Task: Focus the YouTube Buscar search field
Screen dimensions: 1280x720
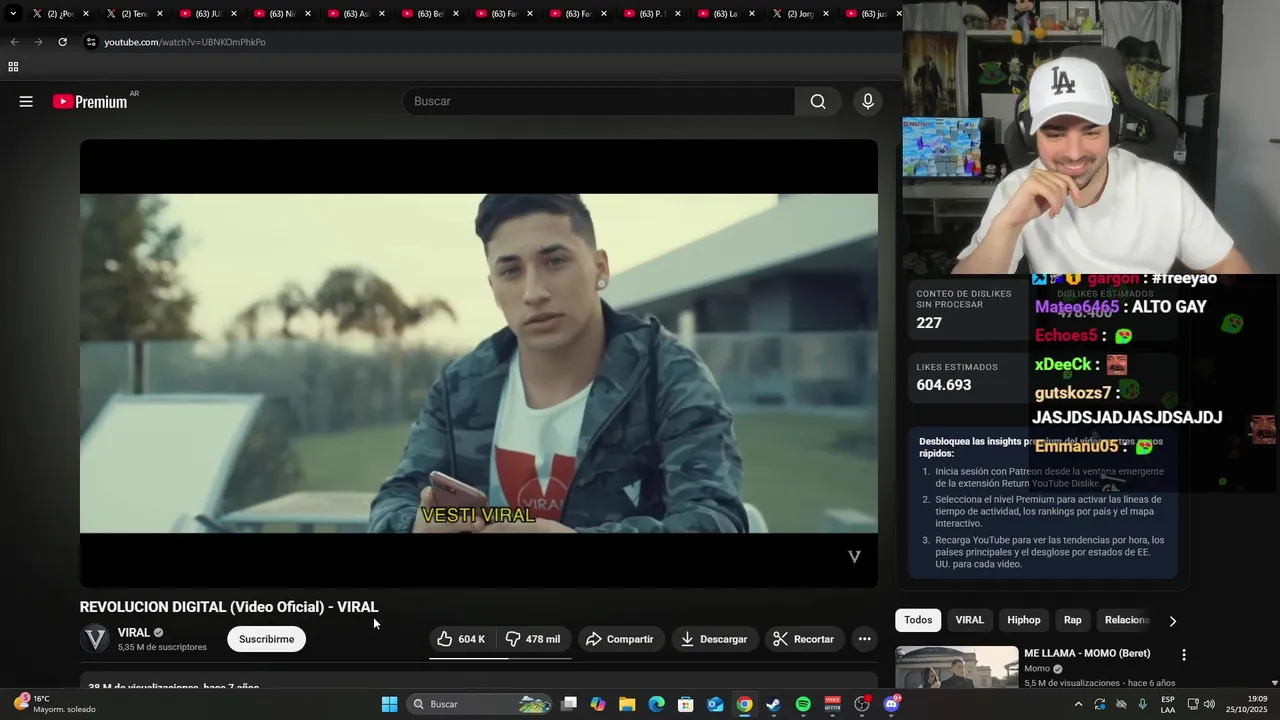Action: 599,101
